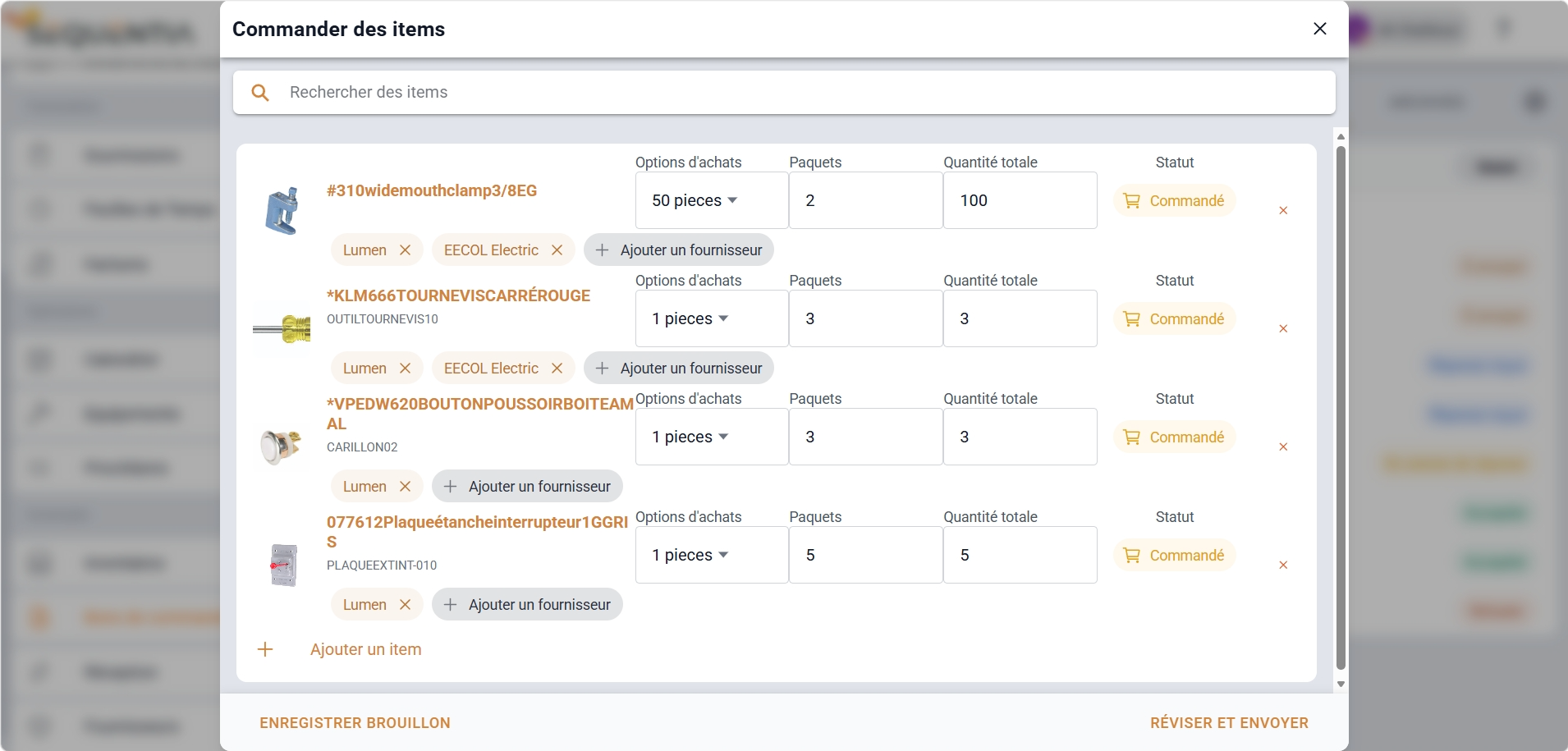1568x751 pixels.
Task: Click the search magnifier icon
Action: tap(260, 93)
